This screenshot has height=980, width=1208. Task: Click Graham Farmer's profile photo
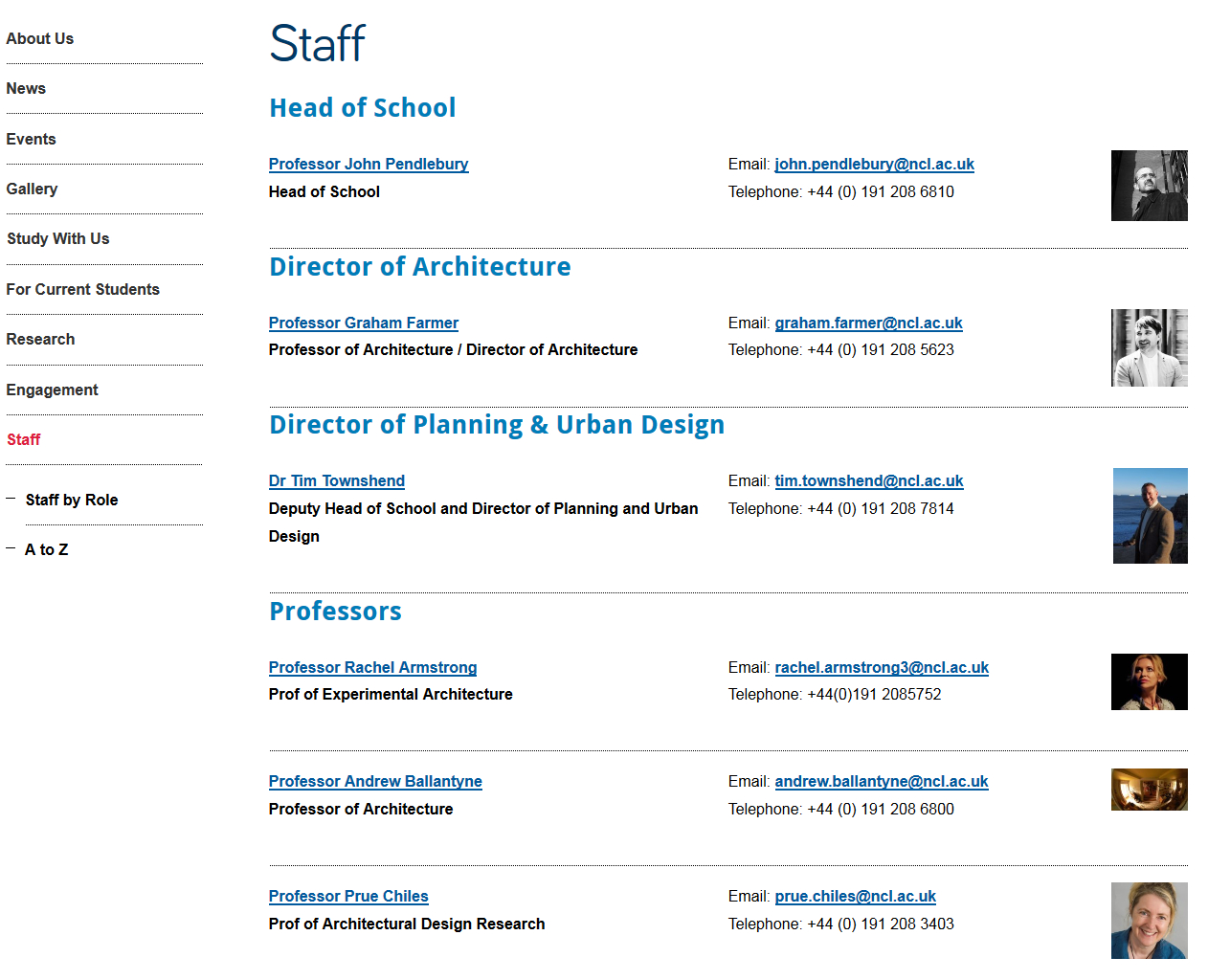pos(1149,347)
